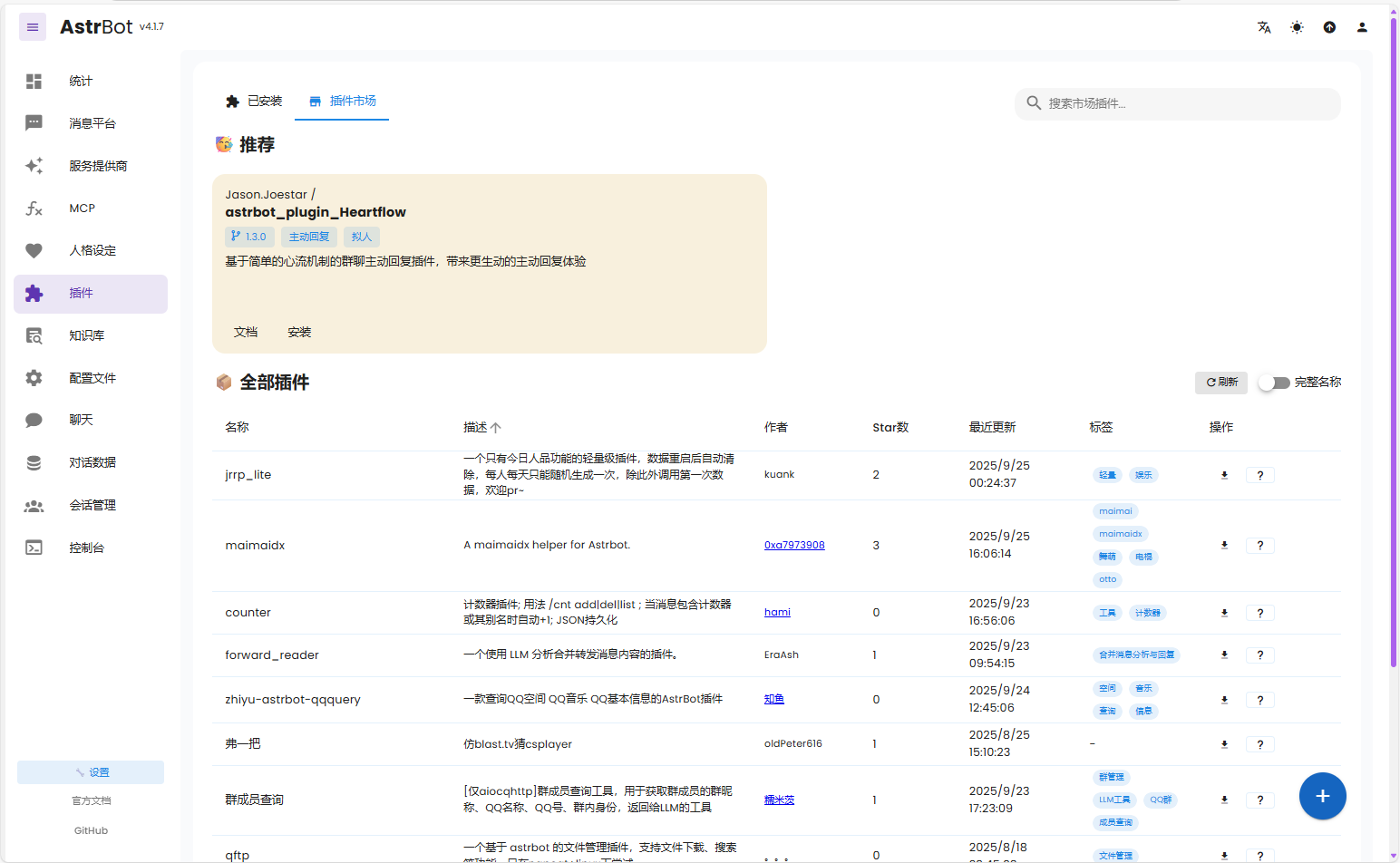Click the help ? button for maimaidx
The image size is (1400, 863).
click(x=1260, y=545)
